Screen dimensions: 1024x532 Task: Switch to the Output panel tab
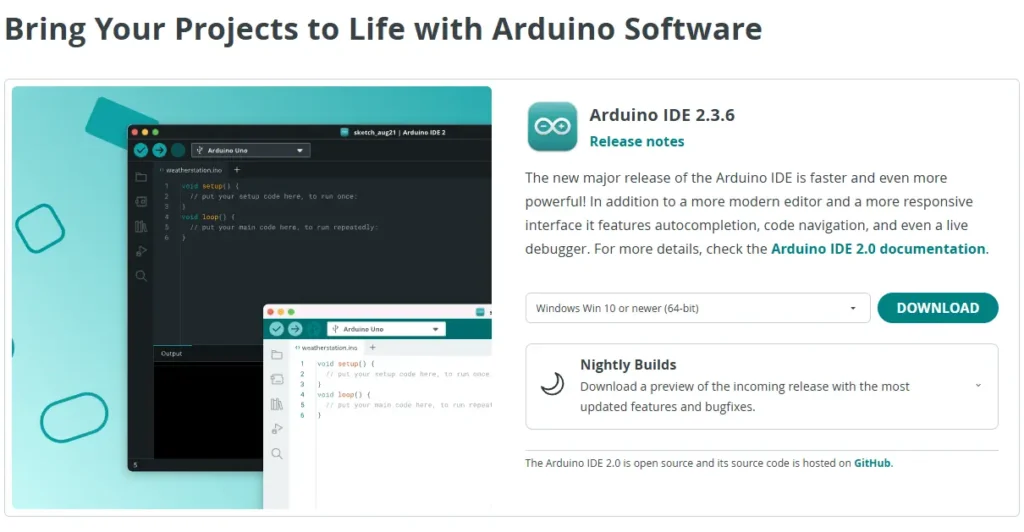(x=172, y=353)
